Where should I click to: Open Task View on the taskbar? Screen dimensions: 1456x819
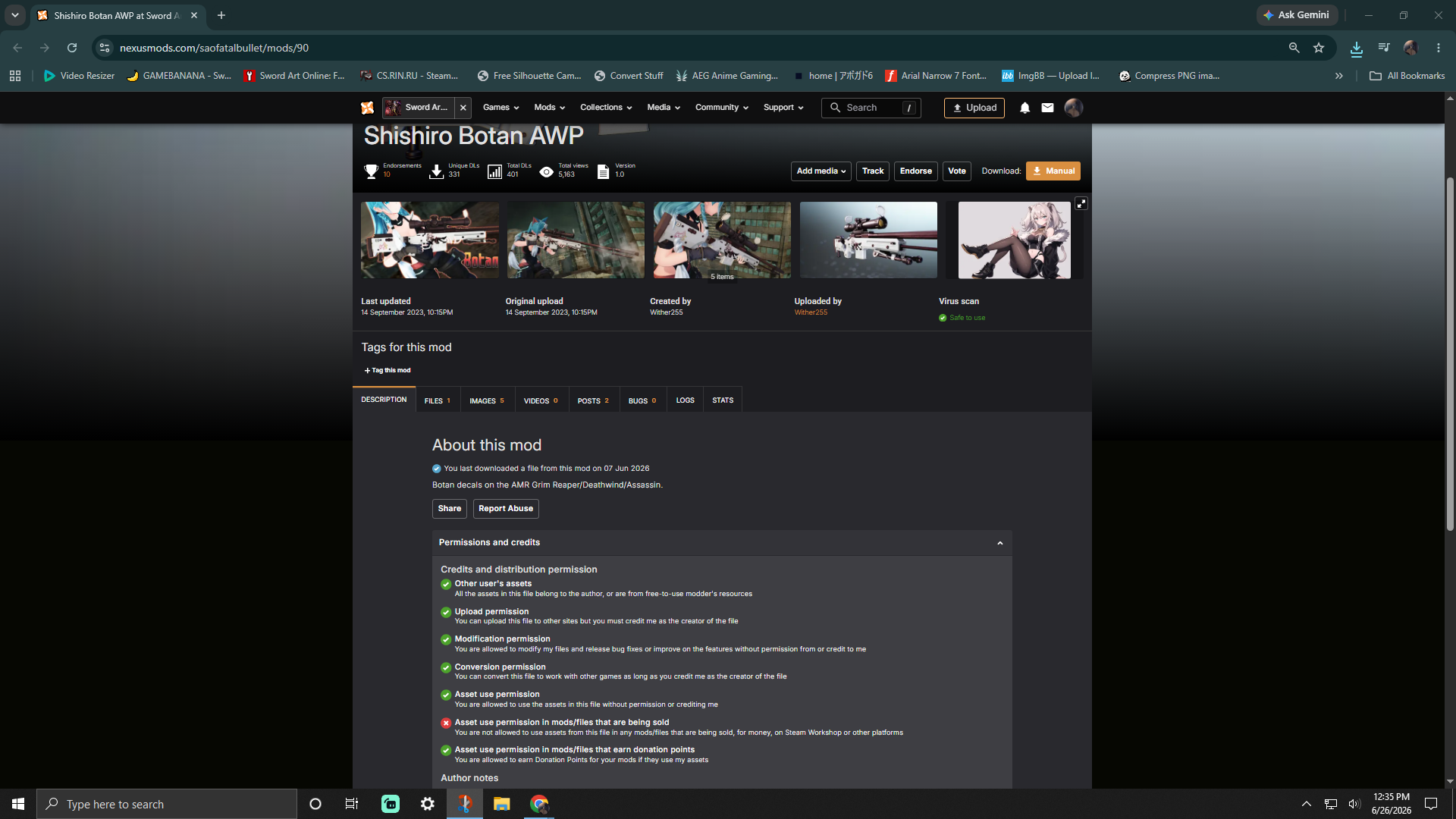(x=352, y=804)
